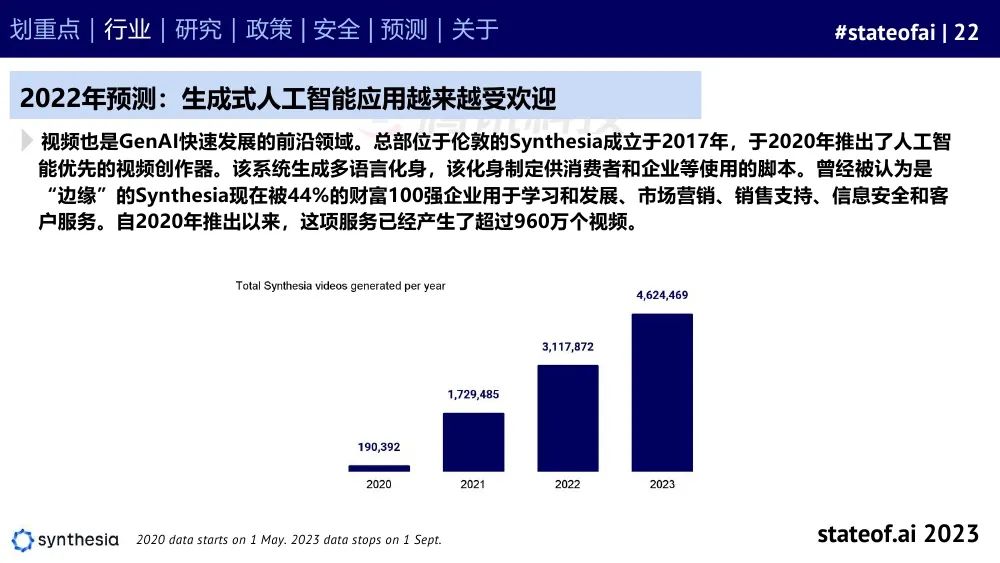
Task: Click the #stateofai | 22 page label
Action: pyautogui.click(x=906, y=32)
